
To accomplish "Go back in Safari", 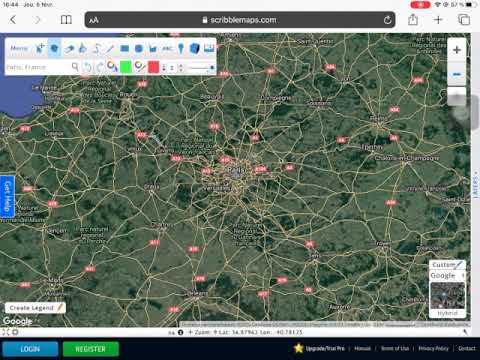I will tap(13, 20).
